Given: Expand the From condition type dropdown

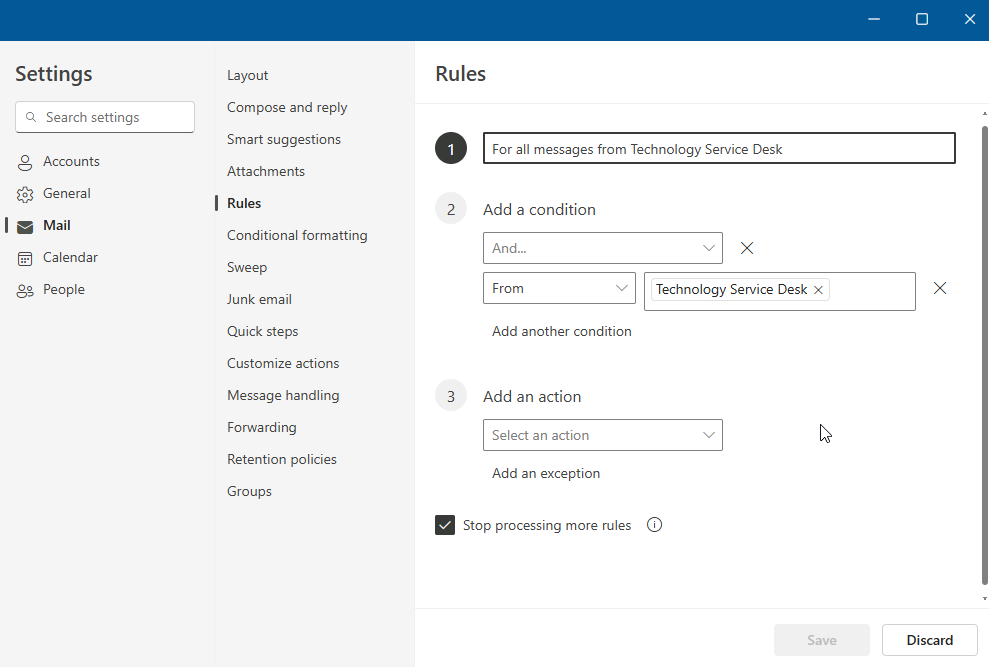Looking at the screenshot, I should pos(558,288).
